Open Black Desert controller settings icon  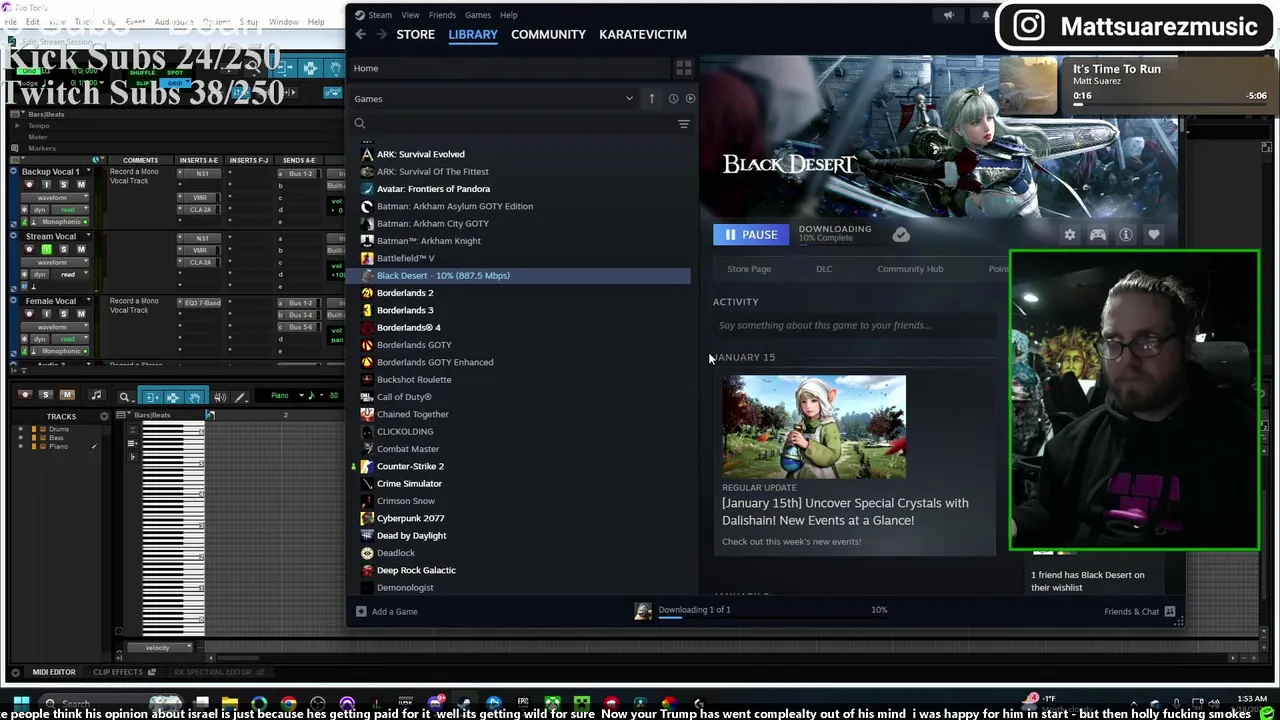click(x=1098, y=235)
